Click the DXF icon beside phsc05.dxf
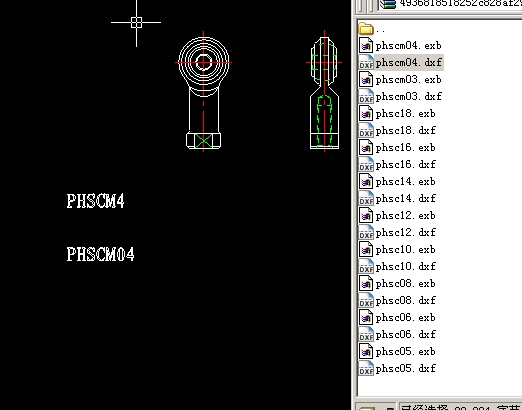 pyautogui.click(x=366, y=368)
